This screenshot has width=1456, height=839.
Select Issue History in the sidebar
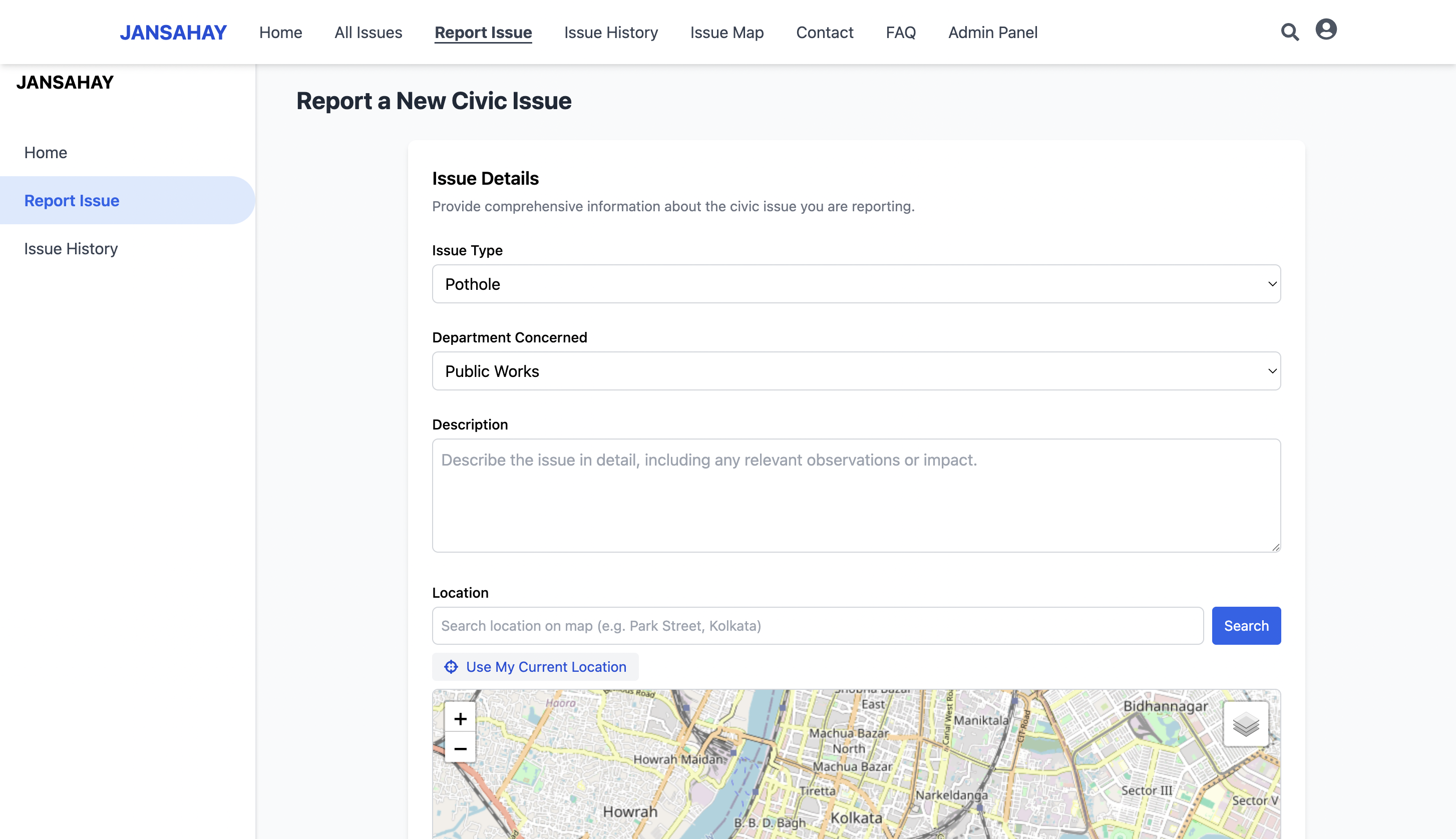(x=71, y=248)
